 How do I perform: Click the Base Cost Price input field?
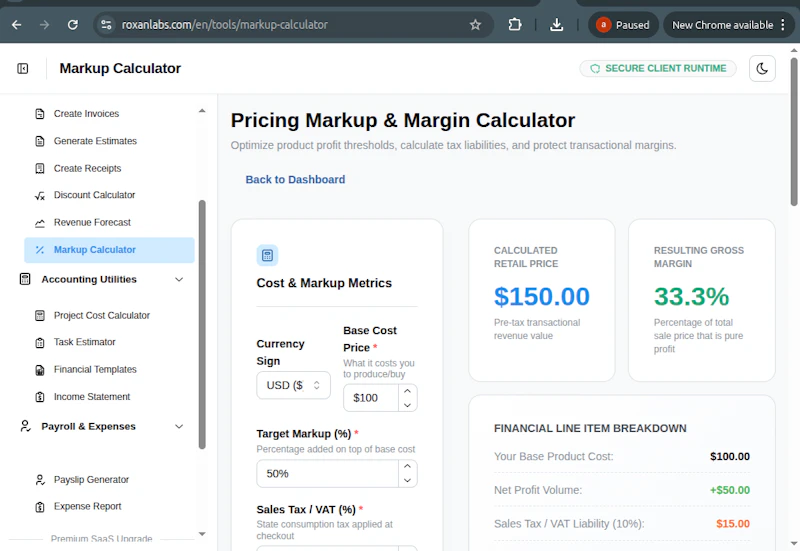click(371, 398)
